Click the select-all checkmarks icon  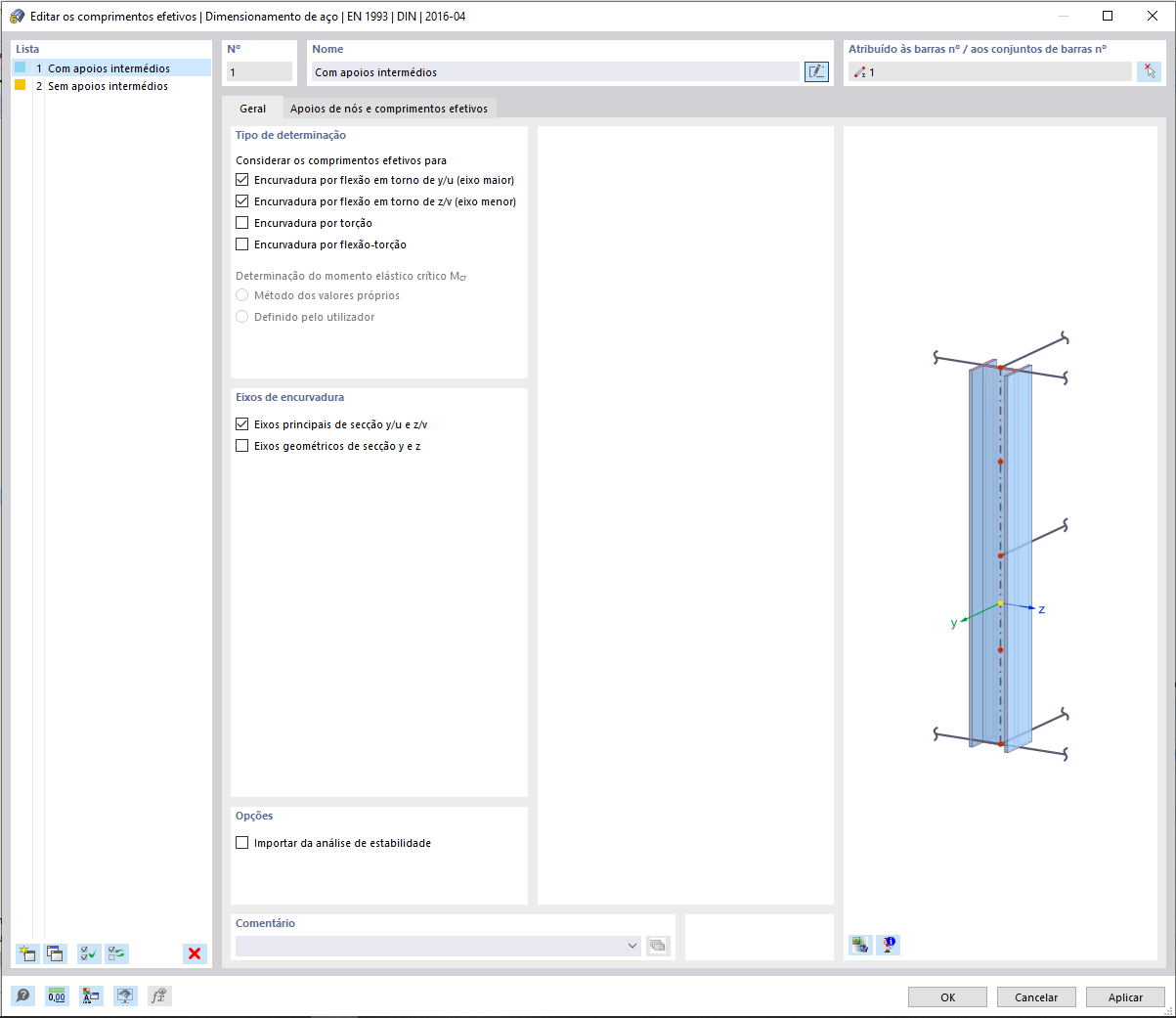coord(89,953)
